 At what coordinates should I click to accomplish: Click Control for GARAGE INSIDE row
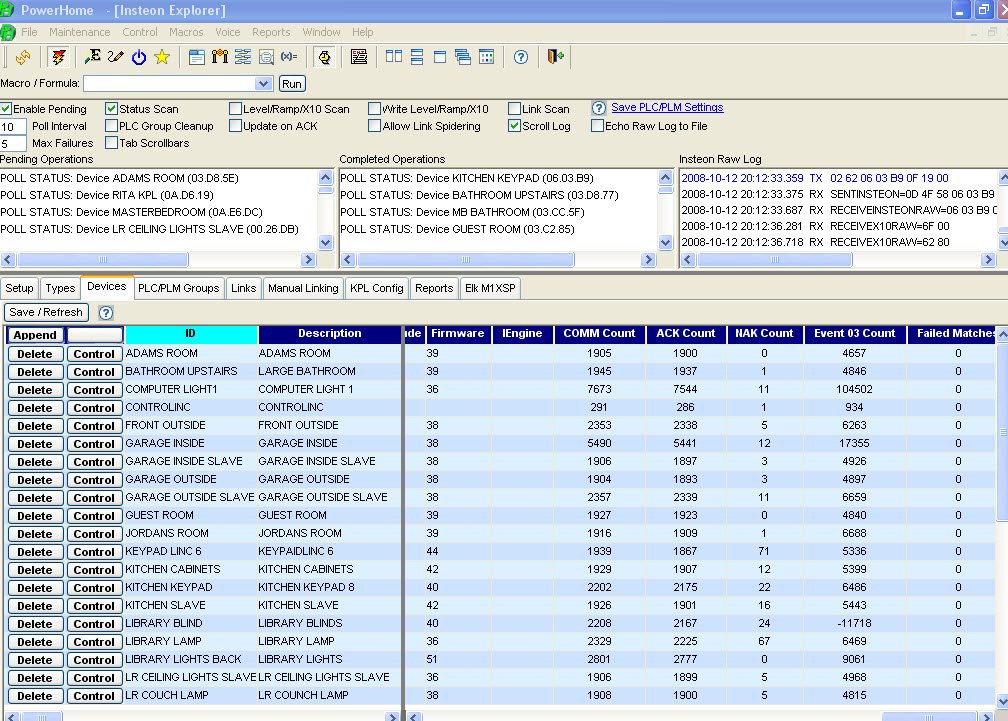pyautogui.click(x=94, y=444)
